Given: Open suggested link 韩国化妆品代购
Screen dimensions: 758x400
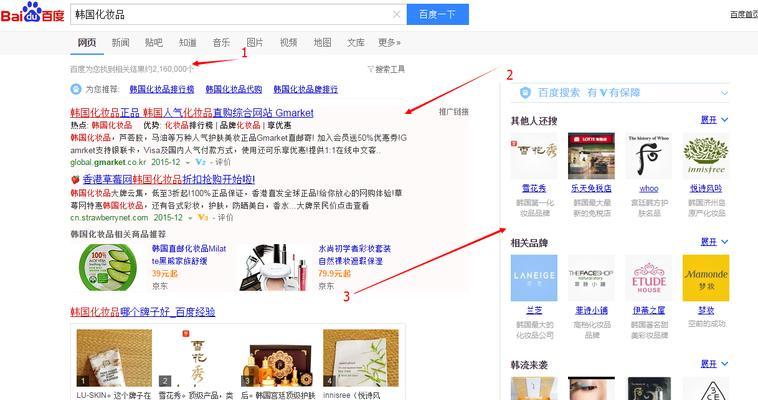Looking at the screenshot, I should (234, 89).
